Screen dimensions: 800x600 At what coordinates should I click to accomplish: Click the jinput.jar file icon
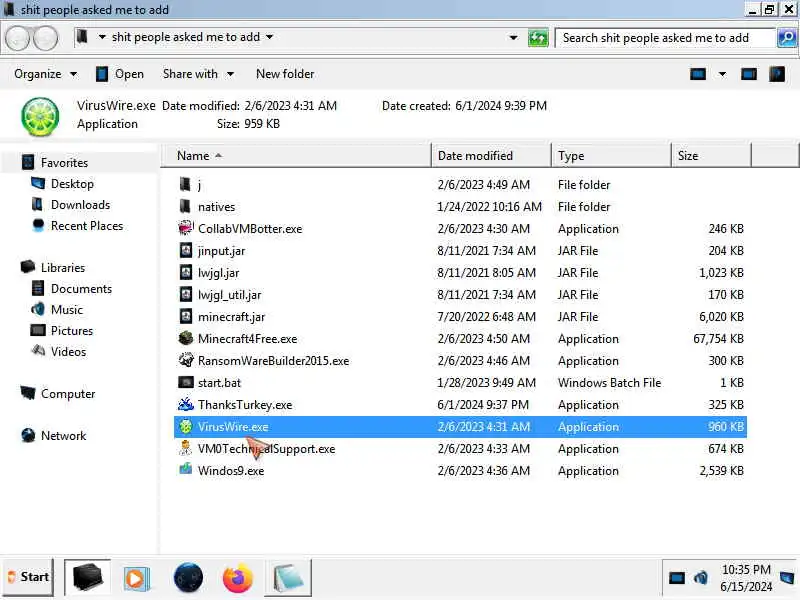click(186, 250)
